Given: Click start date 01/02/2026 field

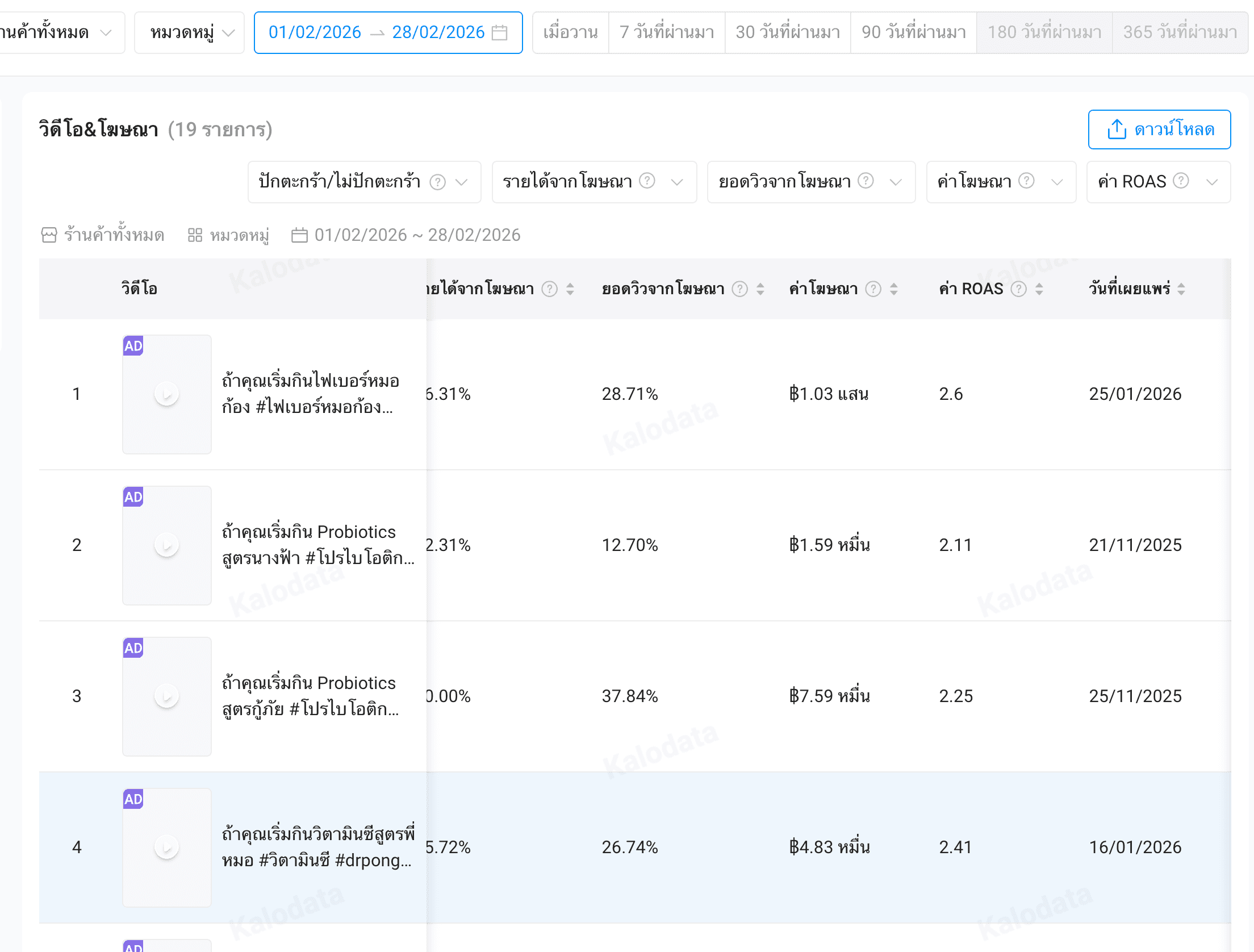Looking at the screenshot, I should [315, 32].
